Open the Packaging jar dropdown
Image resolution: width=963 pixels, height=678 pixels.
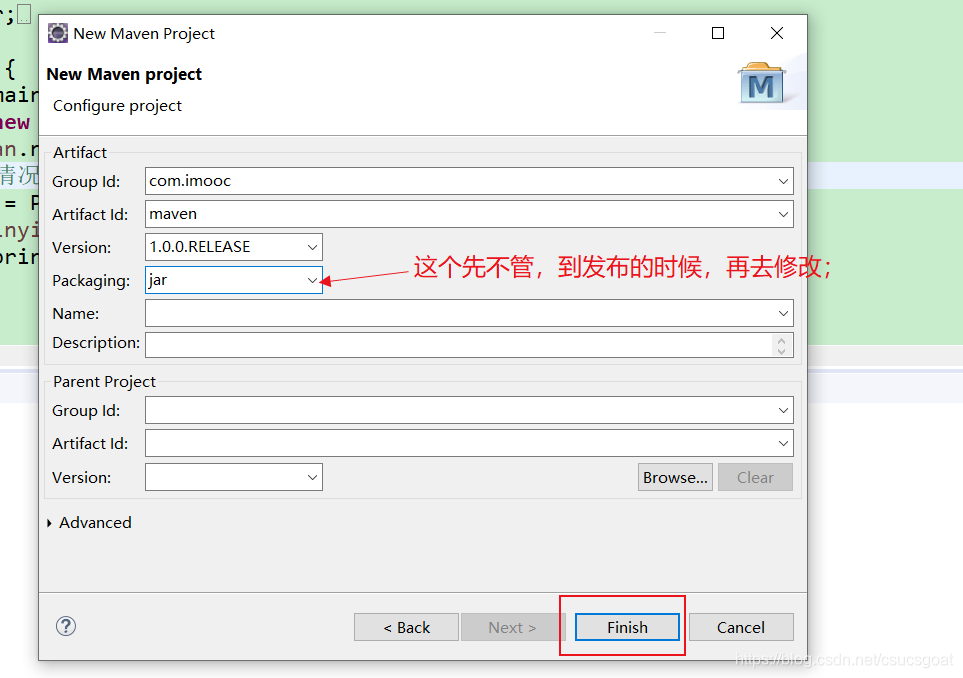[x=312, y=280]
